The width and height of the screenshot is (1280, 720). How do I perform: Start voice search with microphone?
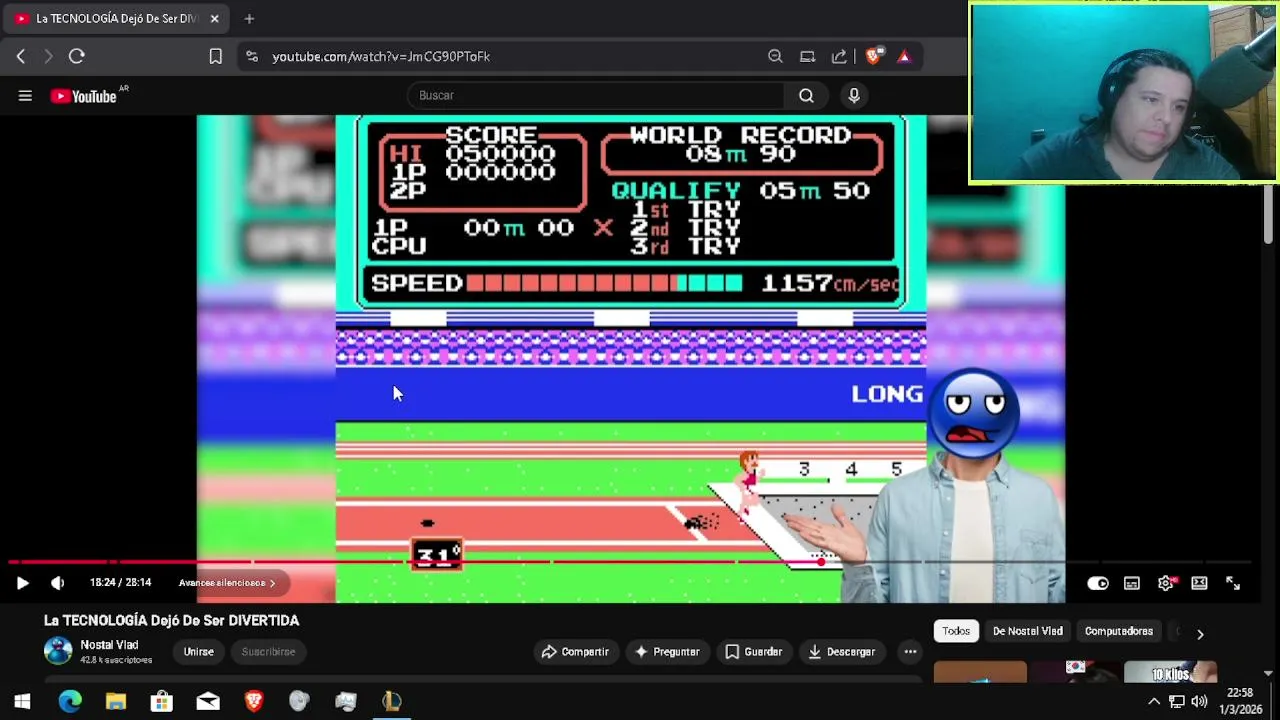[x=854, y=95]
